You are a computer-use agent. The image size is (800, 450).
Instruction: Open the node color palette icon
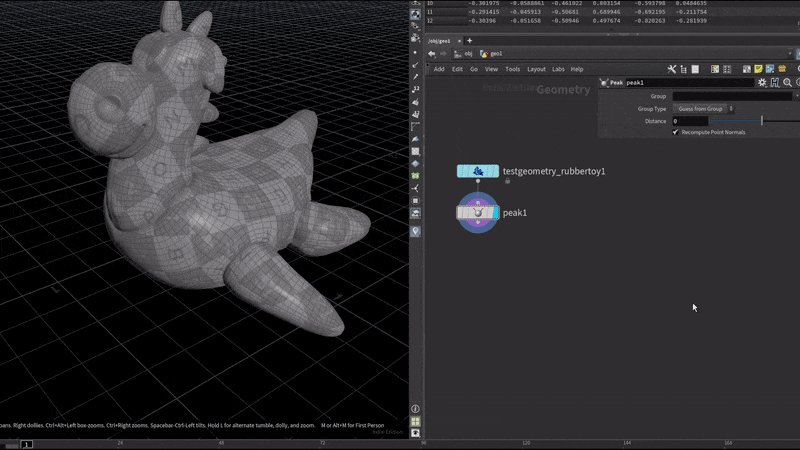(x=715, y=69)
